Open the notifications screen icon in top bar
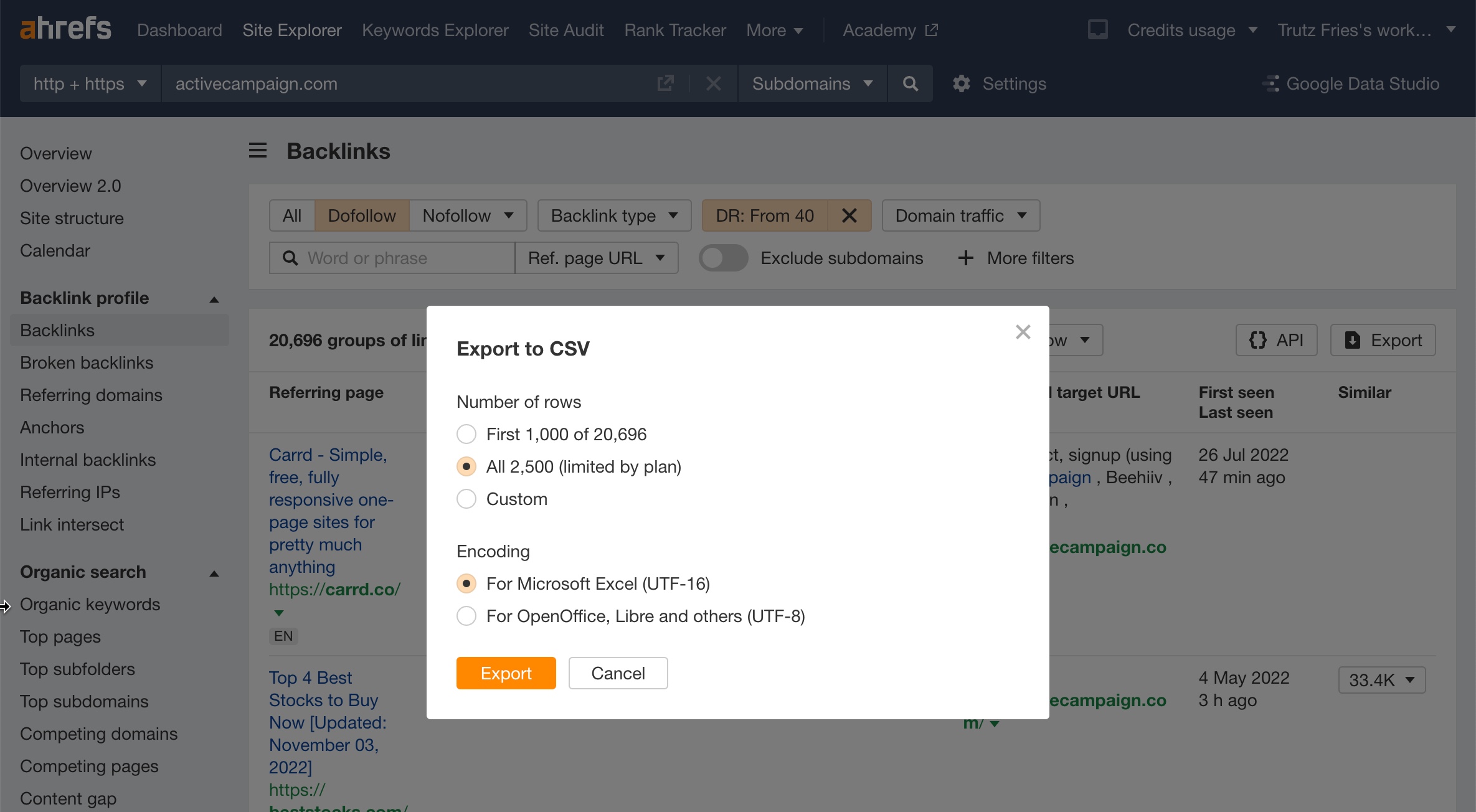1476x812 pixels. 1097,29
